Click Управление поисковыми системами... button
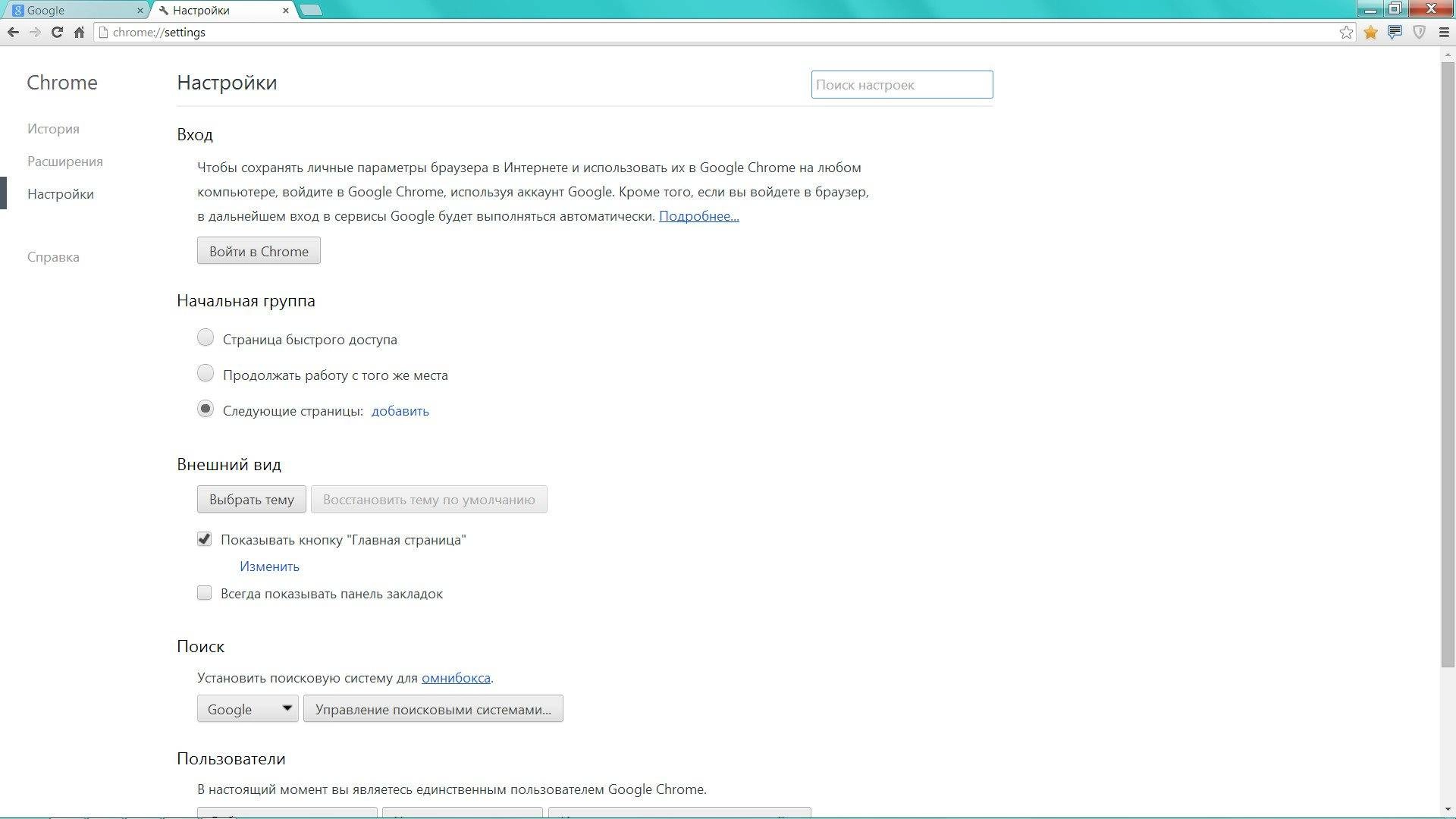This screenshot has width=1456, height=819. [433, 708]
